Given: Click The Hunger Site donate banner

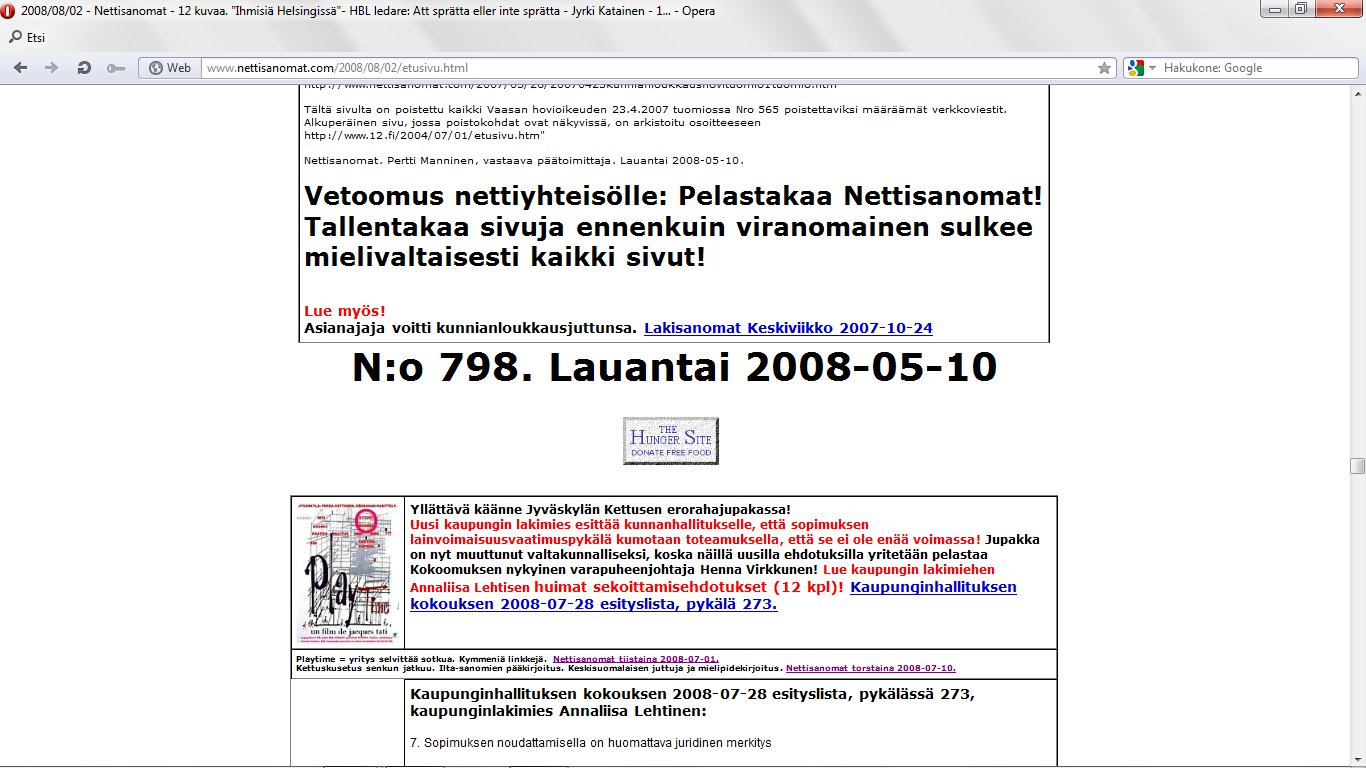Looking at the screenshot, I should tap(670, 441).
